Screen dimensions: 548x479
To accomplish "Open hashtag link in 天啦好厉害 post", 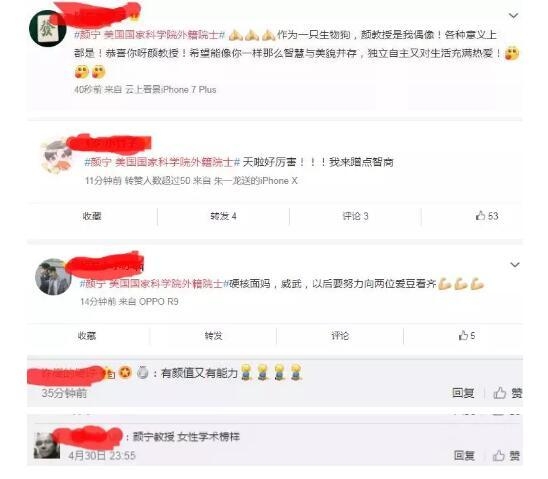I will click(x=163, y=162).
